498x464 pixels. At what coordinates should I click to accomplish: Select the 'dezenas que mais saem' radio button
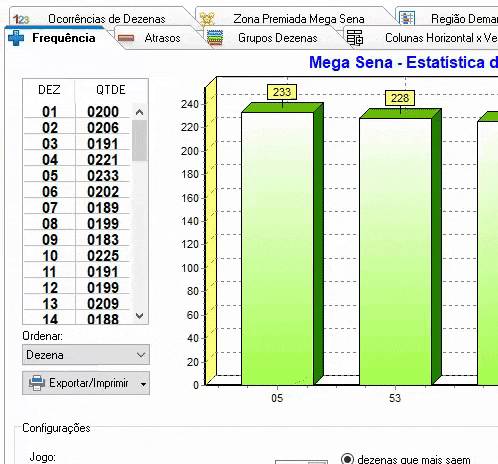point(347,459)
